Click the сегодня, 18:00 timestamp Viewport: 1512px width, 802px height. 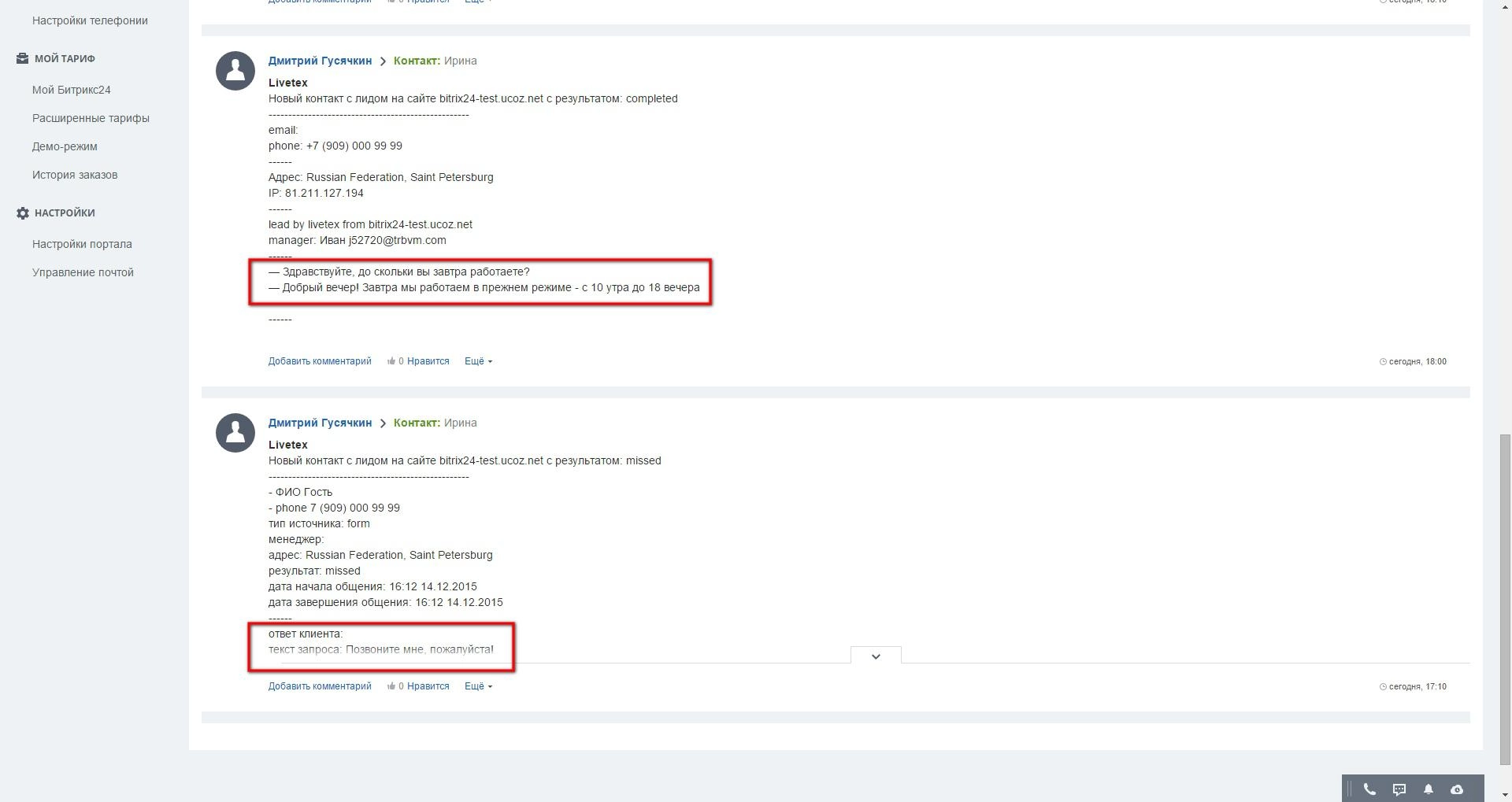tap(1417, 362)
